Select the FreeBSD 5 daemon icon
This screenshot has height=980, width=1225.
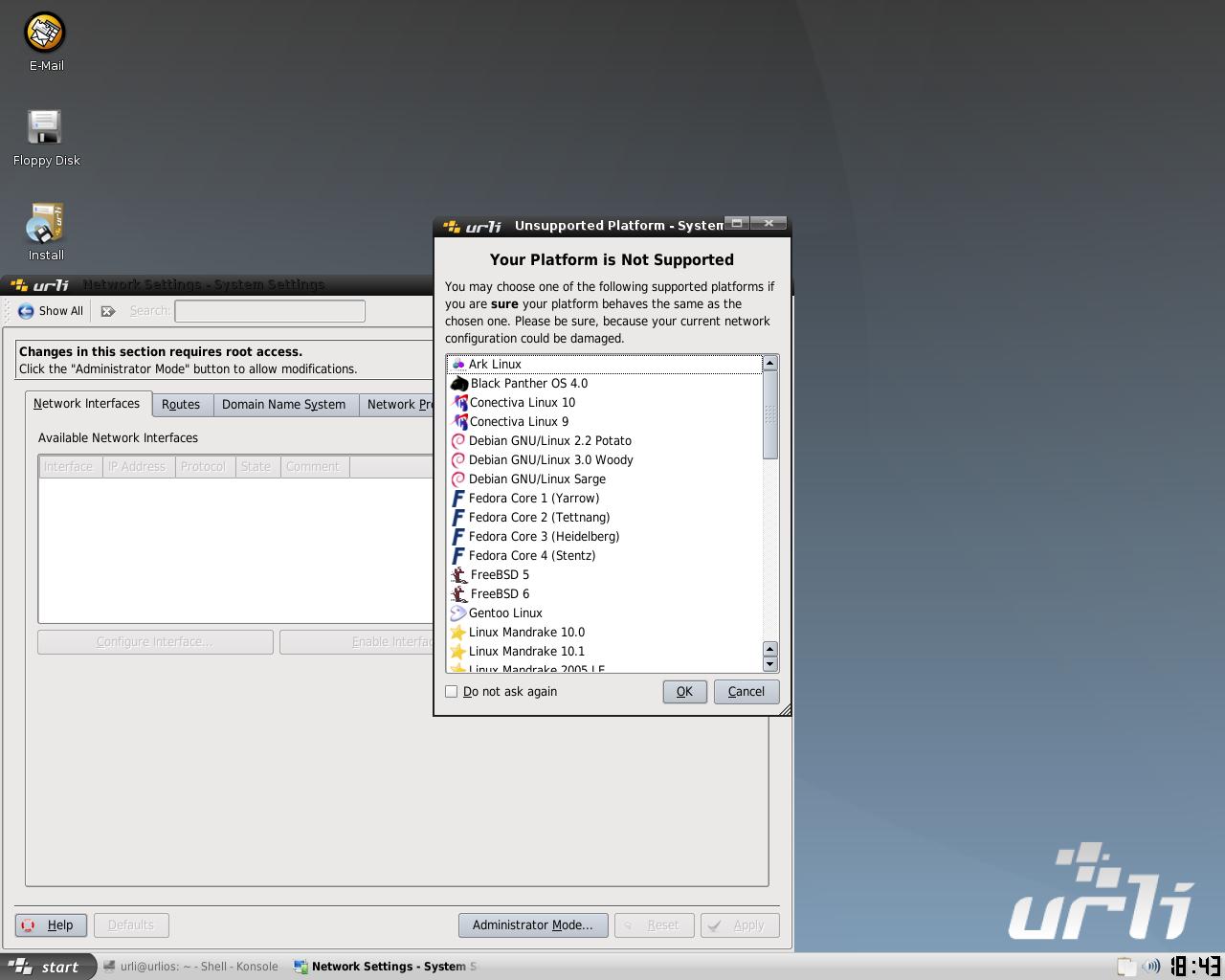[x=459, y=574]
